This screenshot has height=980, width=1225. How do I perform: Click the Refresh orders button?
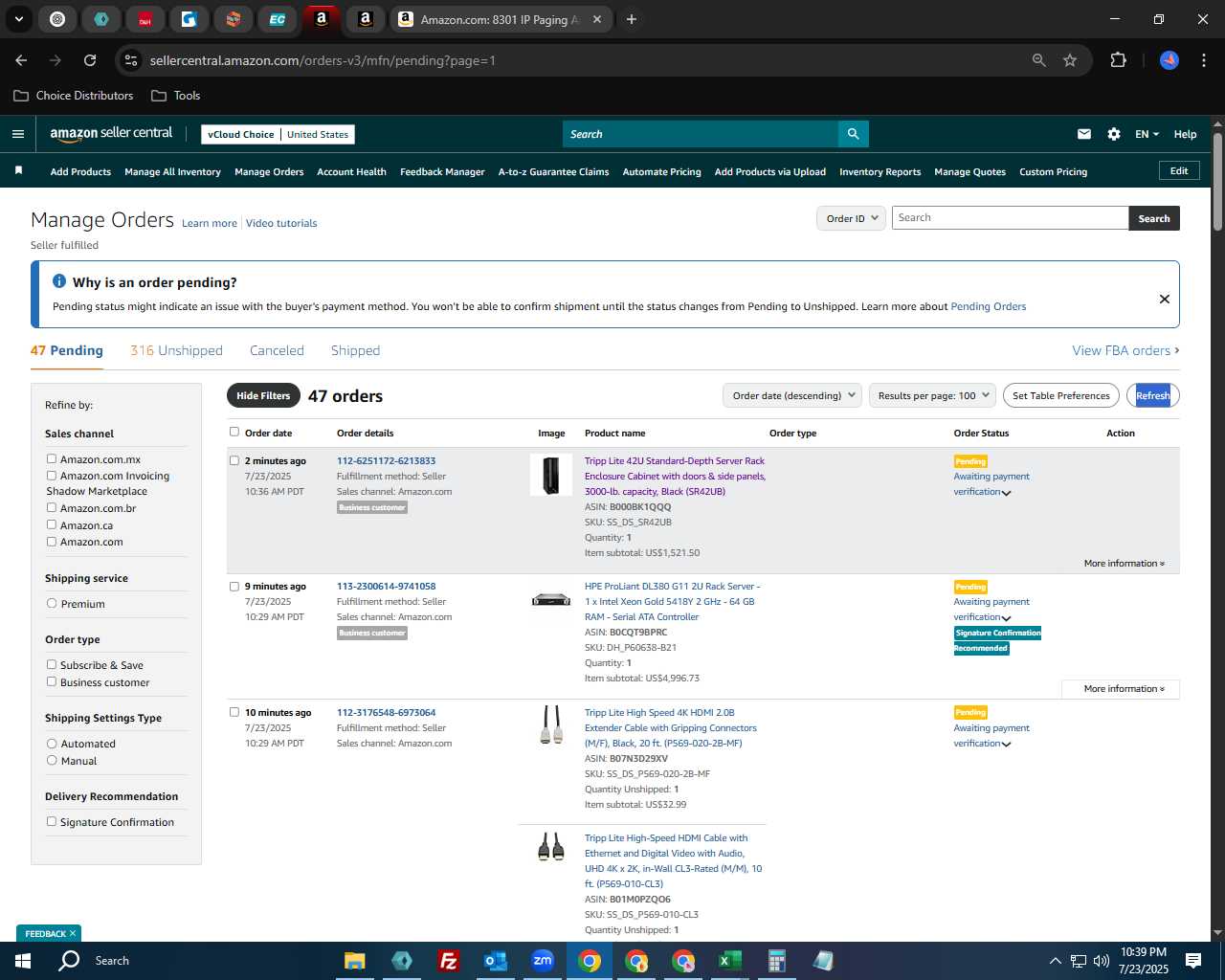click(x=1153, y=395)
